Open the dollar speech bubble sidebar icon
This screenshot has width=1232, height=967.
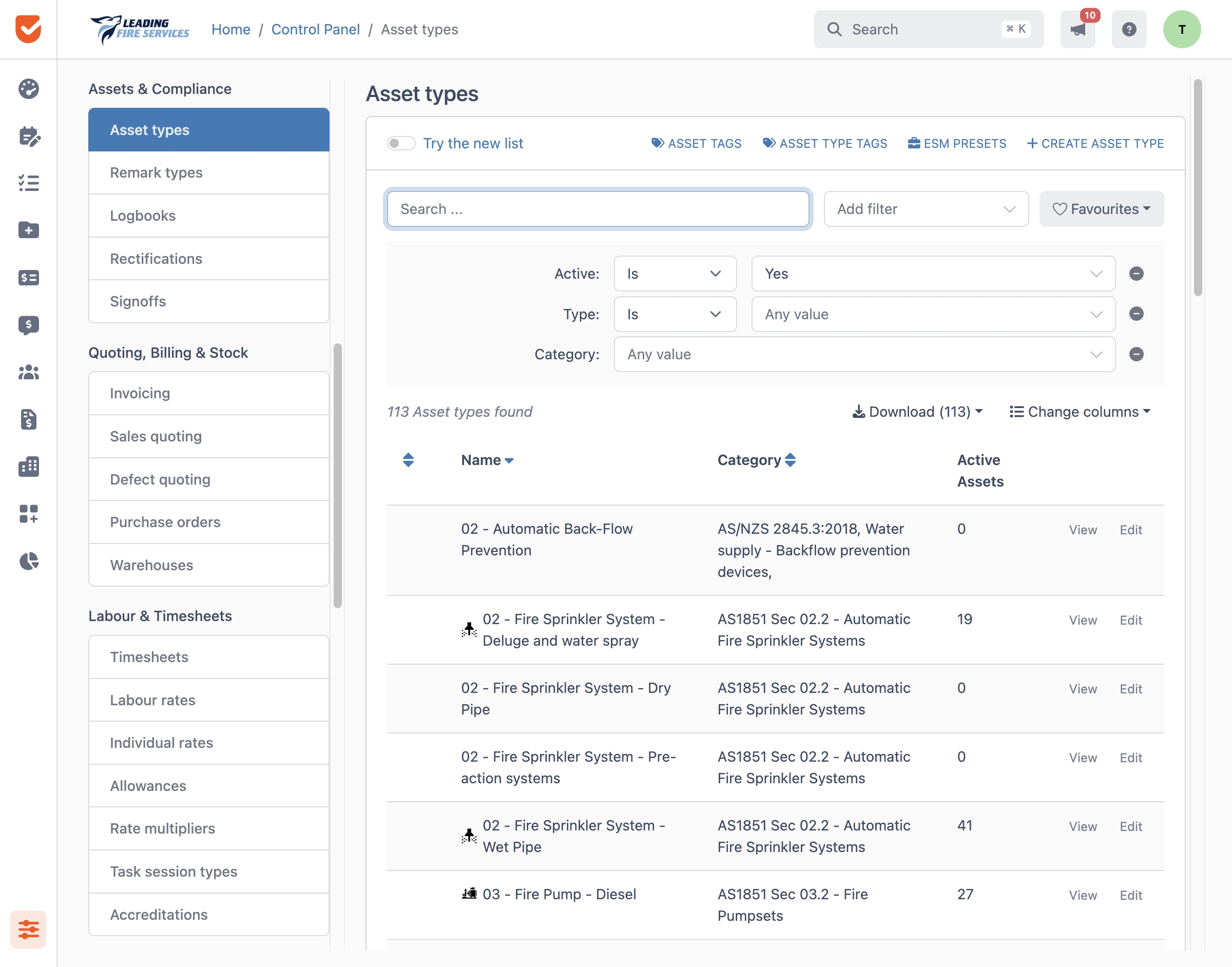point(28,325)
